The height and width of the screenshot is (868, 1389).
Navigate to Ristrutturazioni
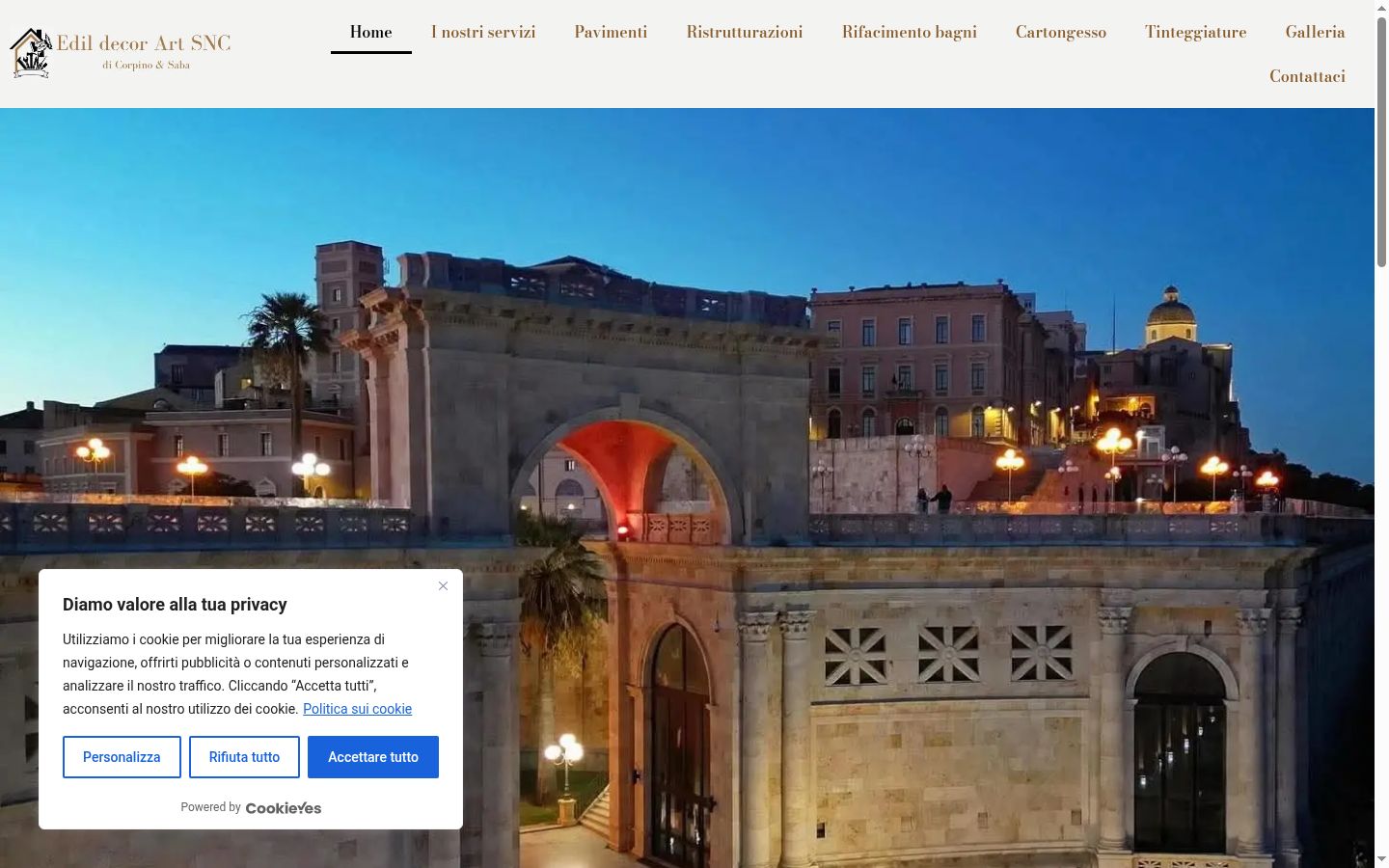pyautogui.click(x=745, y=32)
